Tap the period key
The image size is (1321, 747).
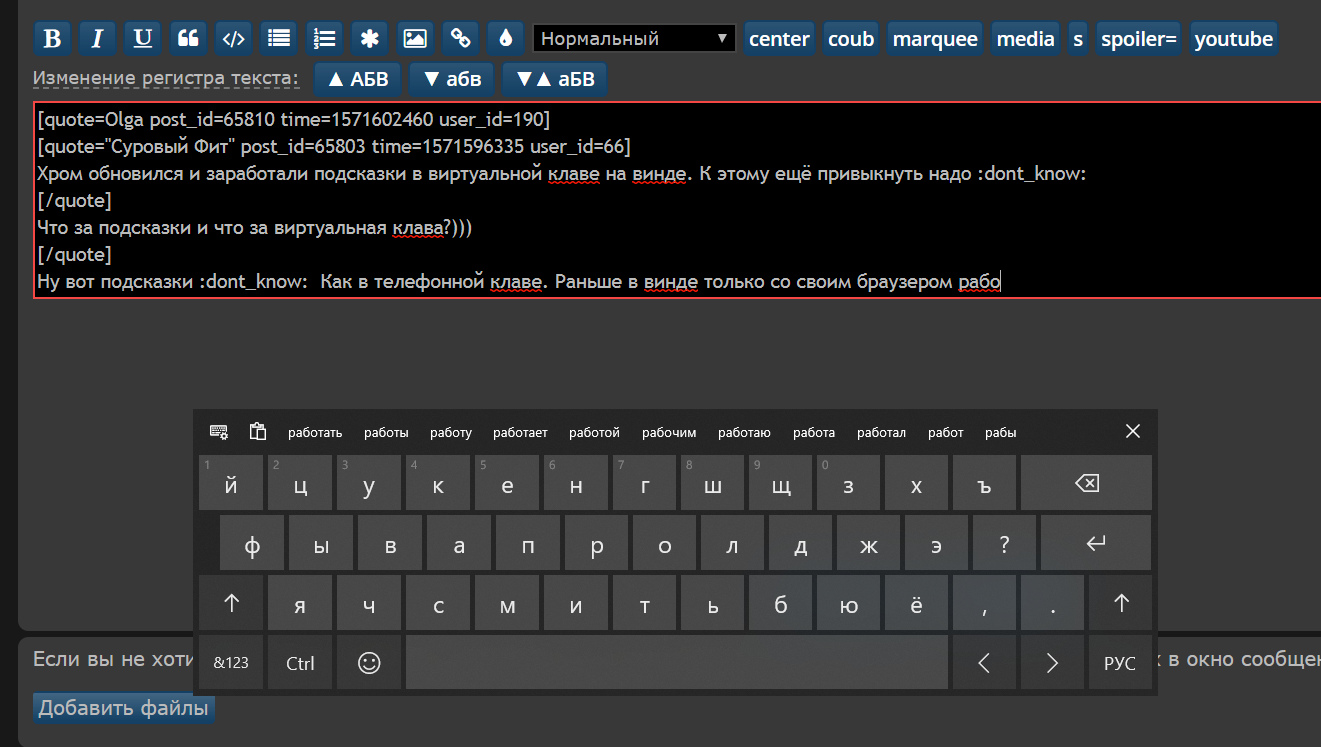click(x=1052, y=603)
